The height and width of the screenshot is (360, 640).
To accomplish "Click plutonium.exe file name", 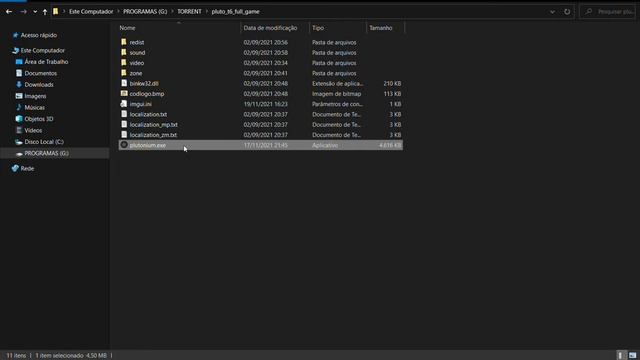I will (148, 145).
